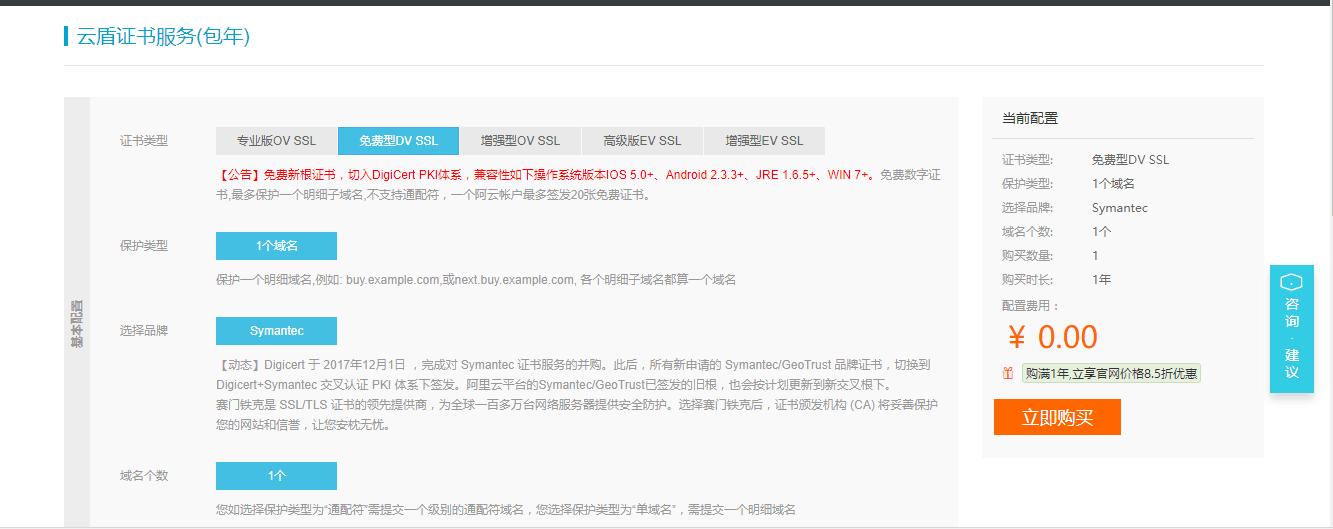Choose the 增强型OV SSL certificate type
This screenshot has height=529, width=1333.
[x=520, y=141]
